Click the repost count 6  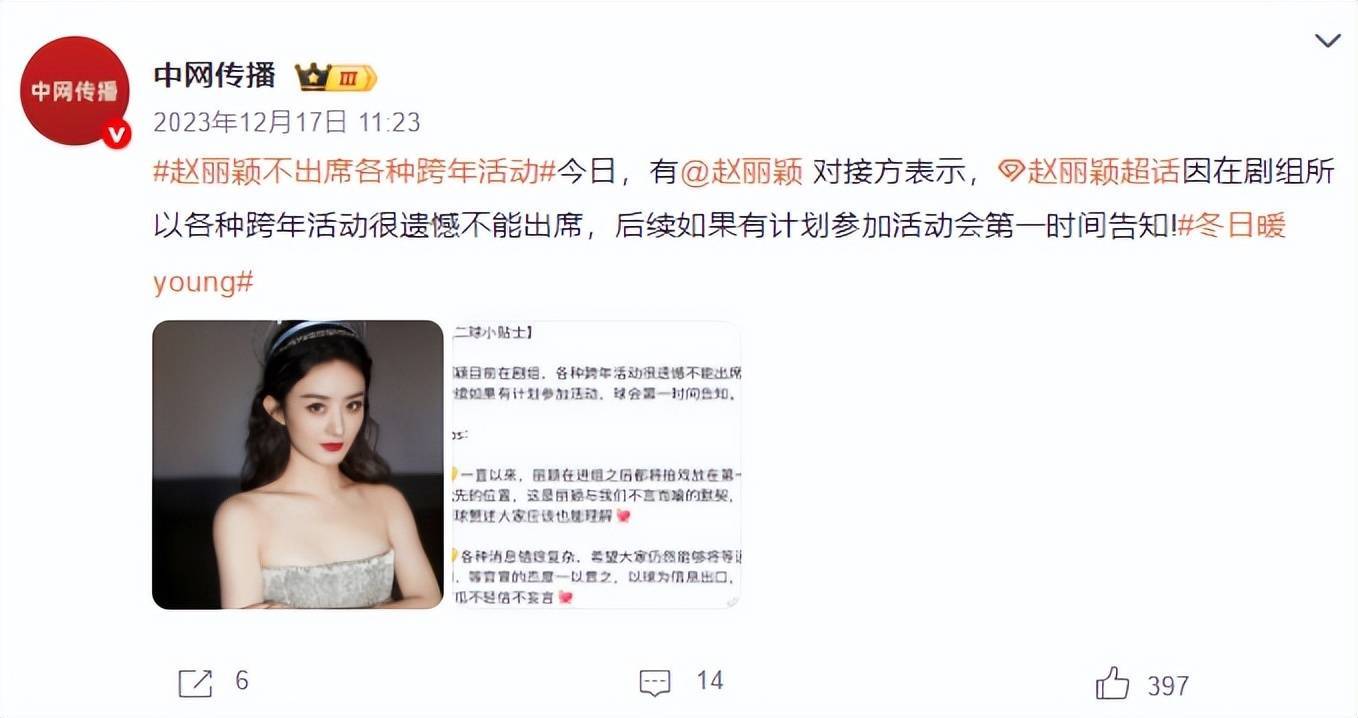(x=241, y=682)
